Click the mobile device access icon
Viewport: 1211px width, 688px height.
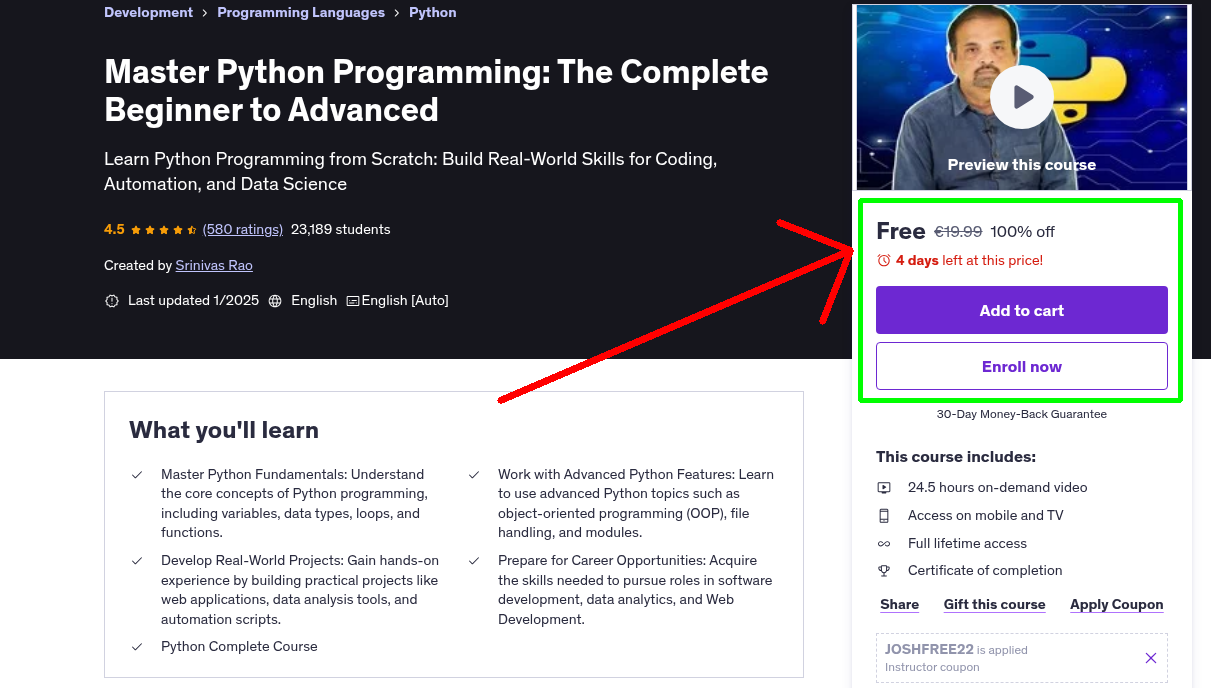click(884, 516)
